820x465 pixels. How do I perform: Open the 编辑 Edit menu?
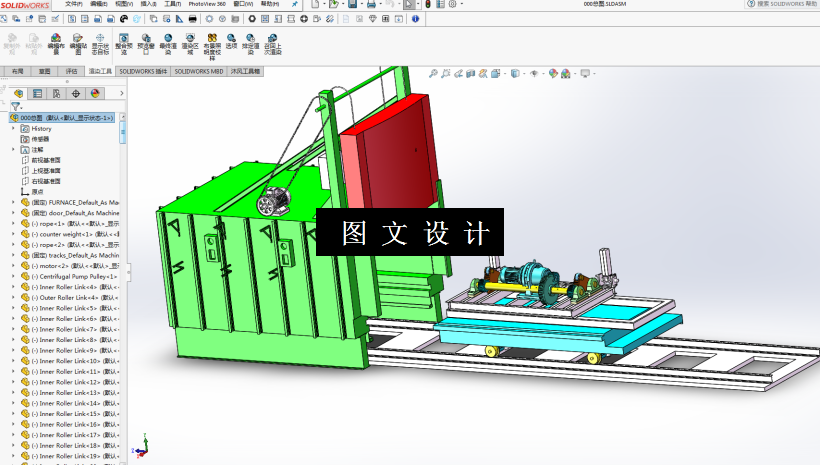[99, 4]
